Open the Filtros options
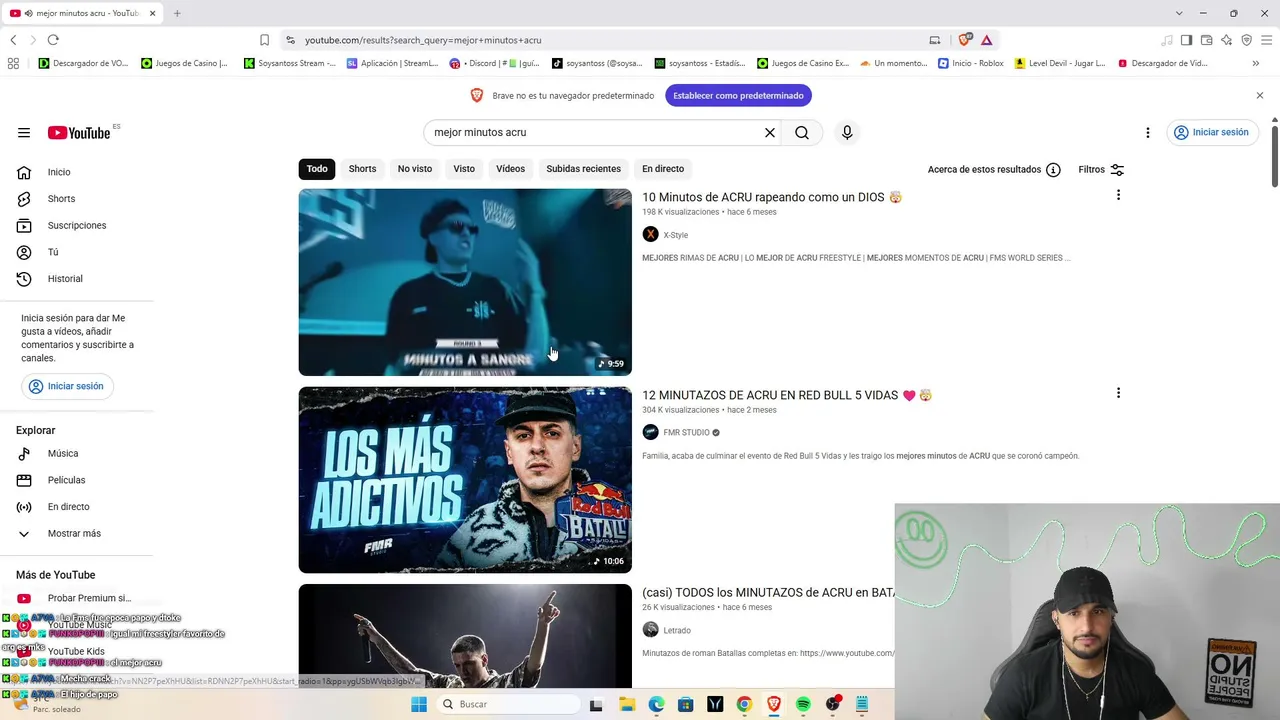This screenshot has height=720, width=1280. click(1101, 170)
